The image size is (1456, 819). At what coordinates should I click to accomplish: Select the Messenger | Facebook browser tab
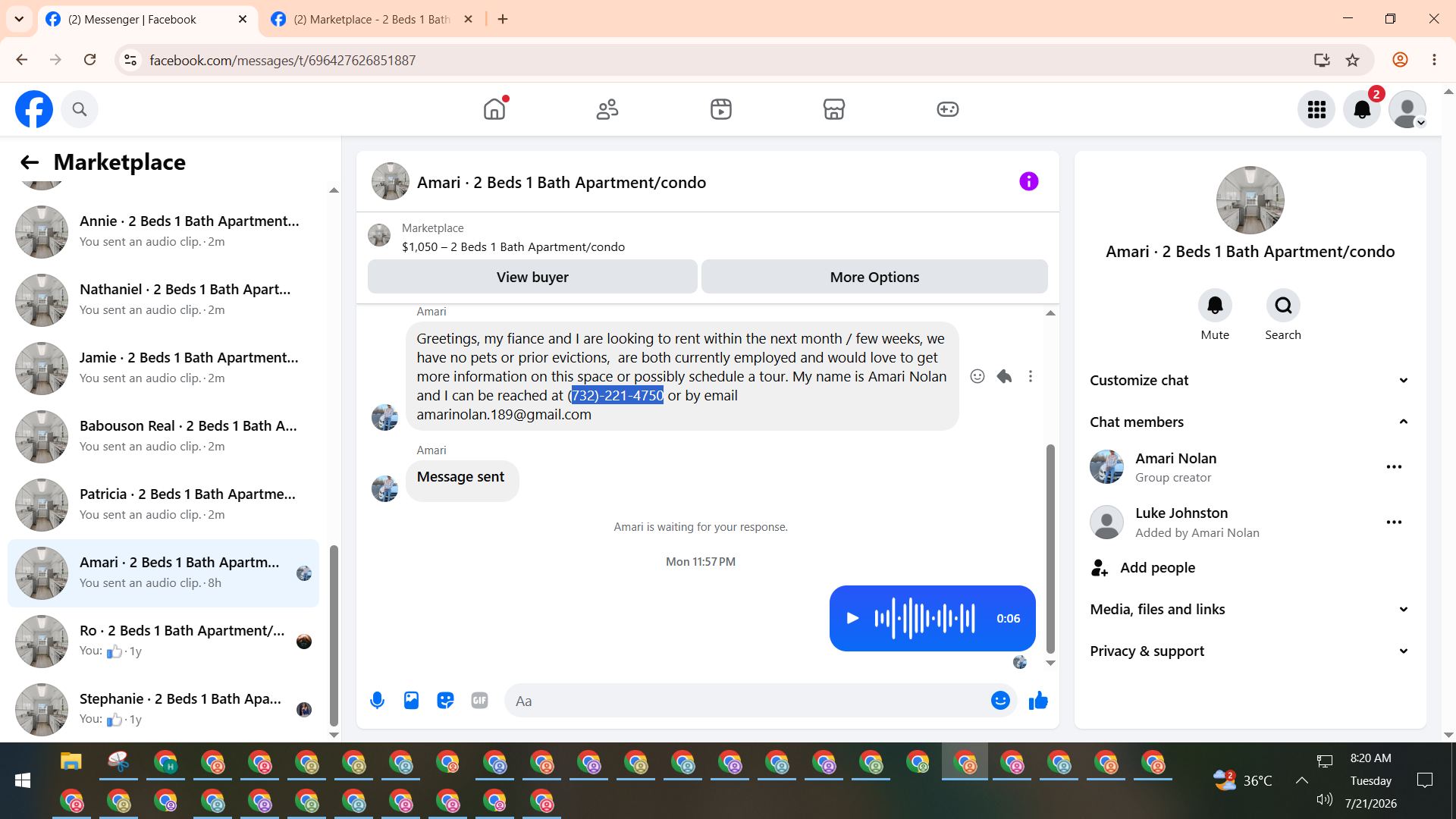point(144,20)
